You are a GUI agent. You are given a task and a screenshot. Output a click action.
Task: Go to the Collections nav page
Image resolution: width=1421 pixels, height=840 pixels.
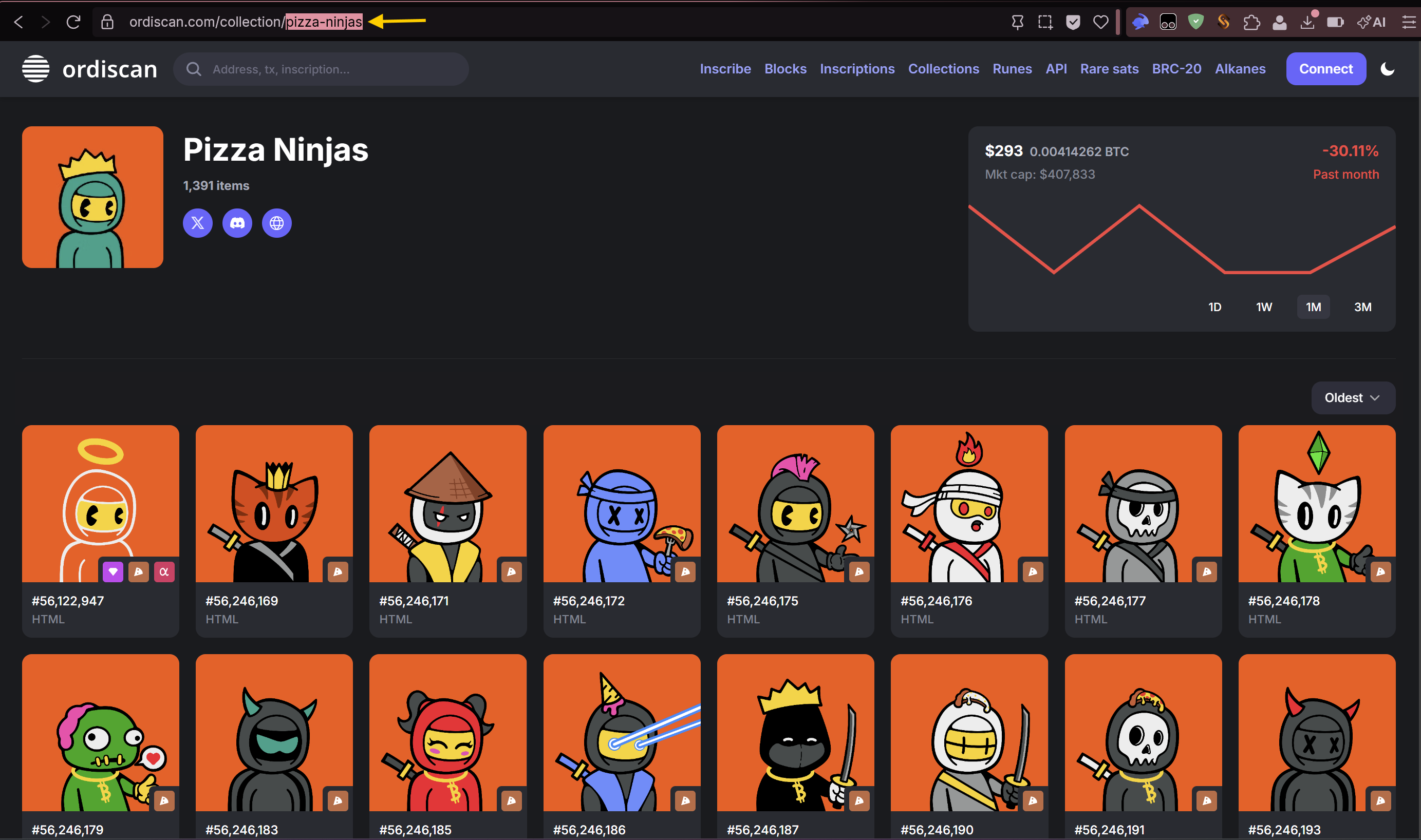coord(943,69)
